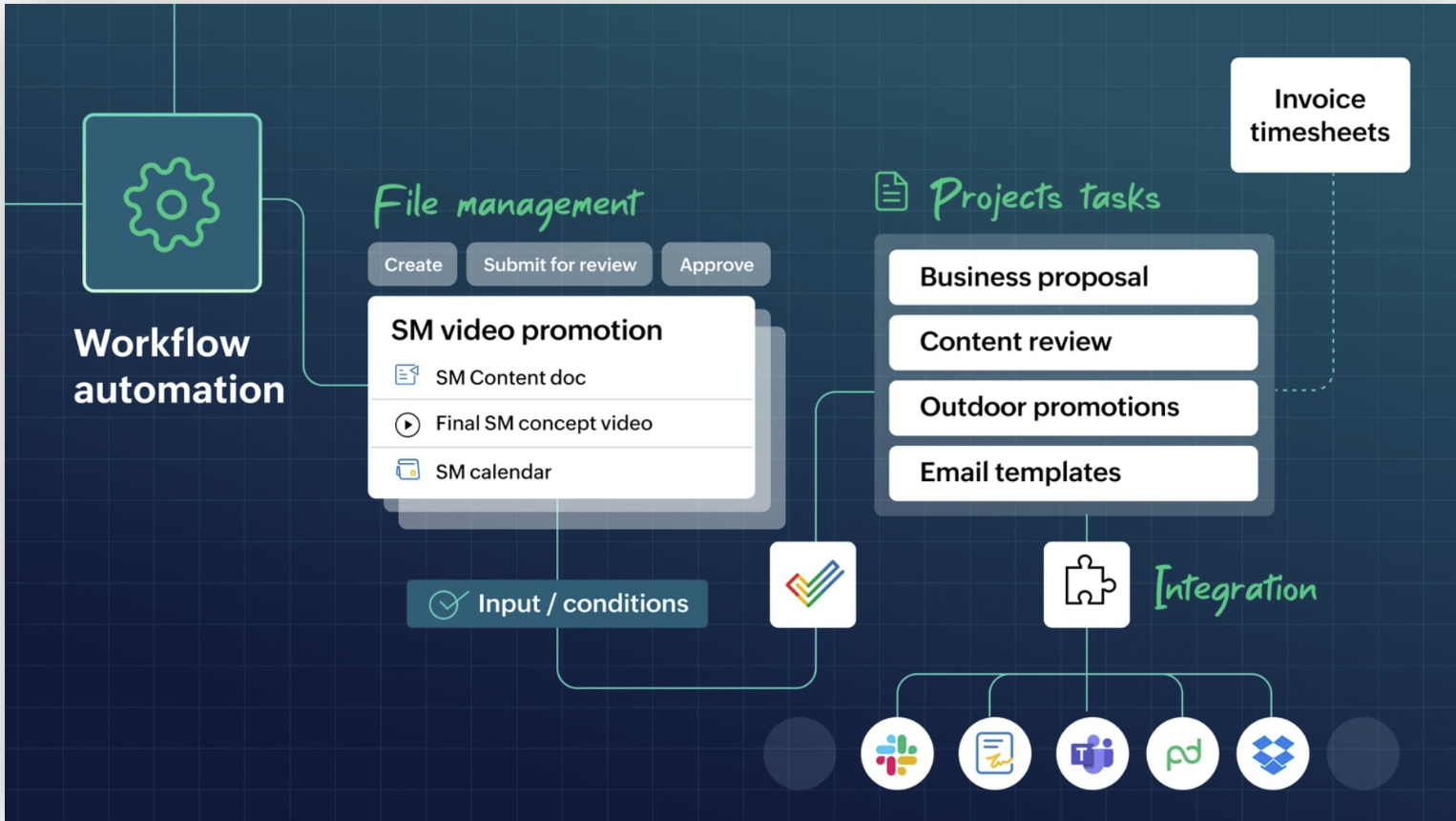Select the Create stage tab
Screen dimensions: 1456x821
tap(412, 264)
